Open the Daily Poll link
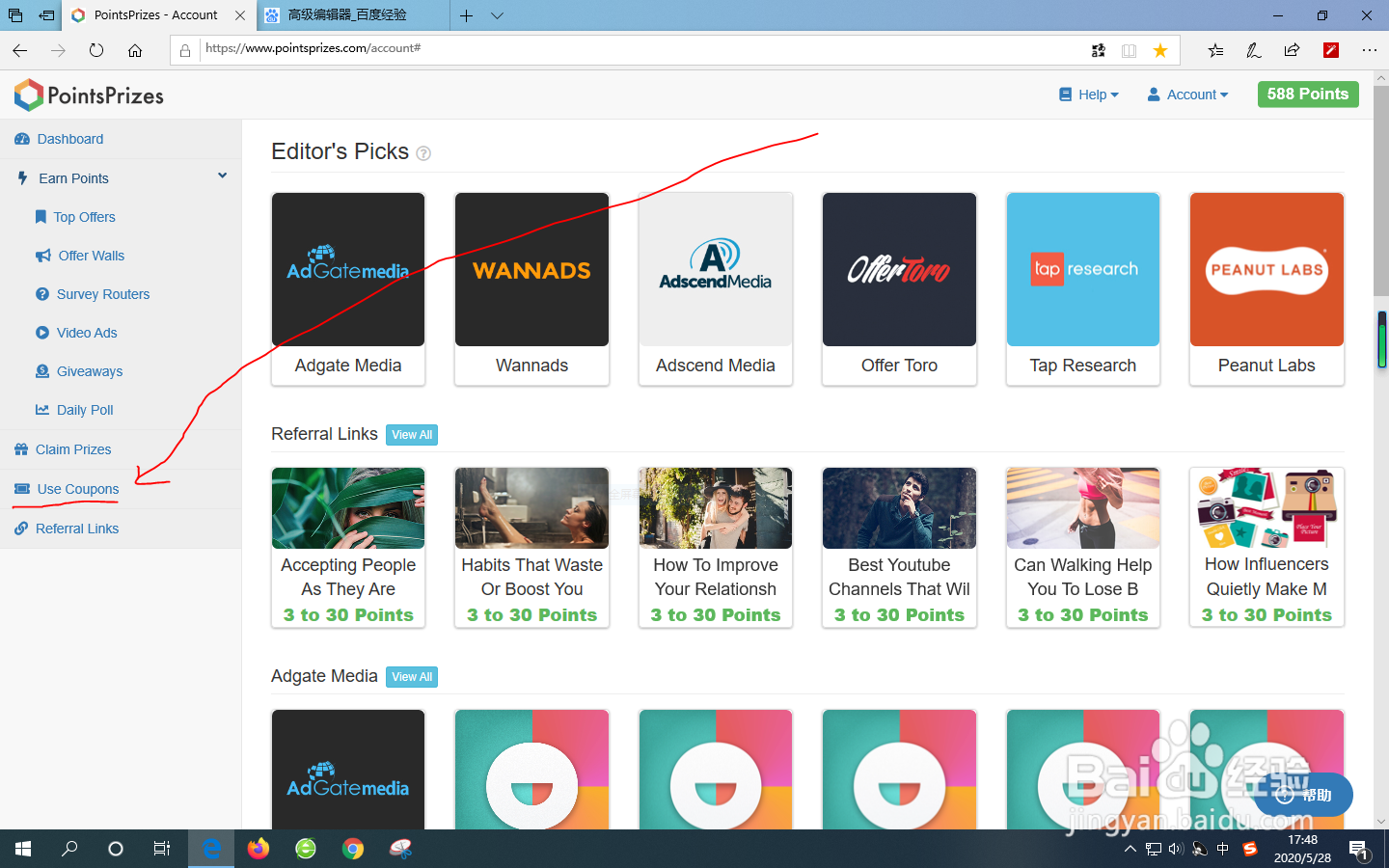The height and width of the screenshot is (868, 1389). [74, 410]
